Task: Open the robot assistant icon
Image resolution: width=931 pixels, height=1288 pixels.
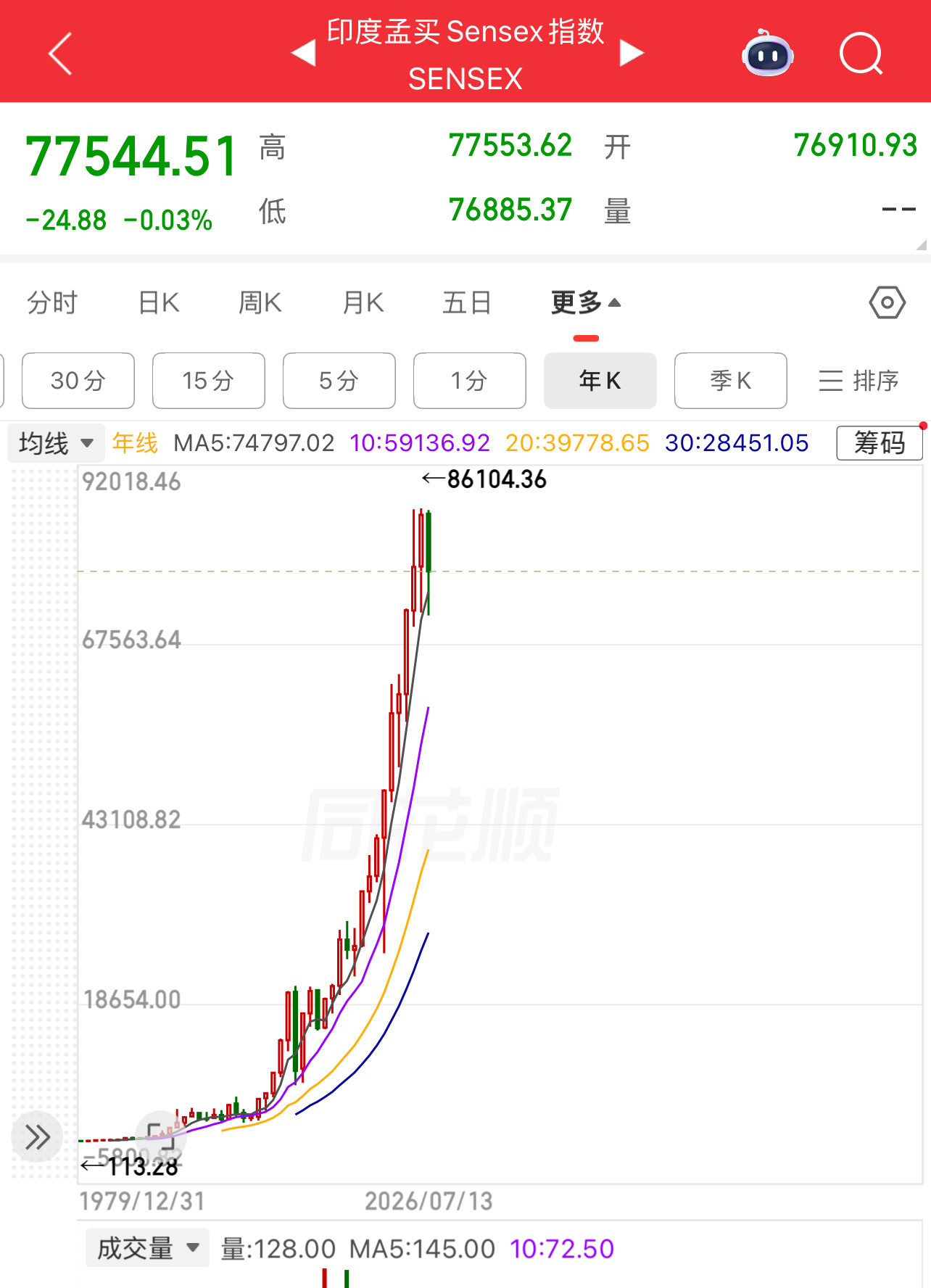Action: click(x=768, y=53)
